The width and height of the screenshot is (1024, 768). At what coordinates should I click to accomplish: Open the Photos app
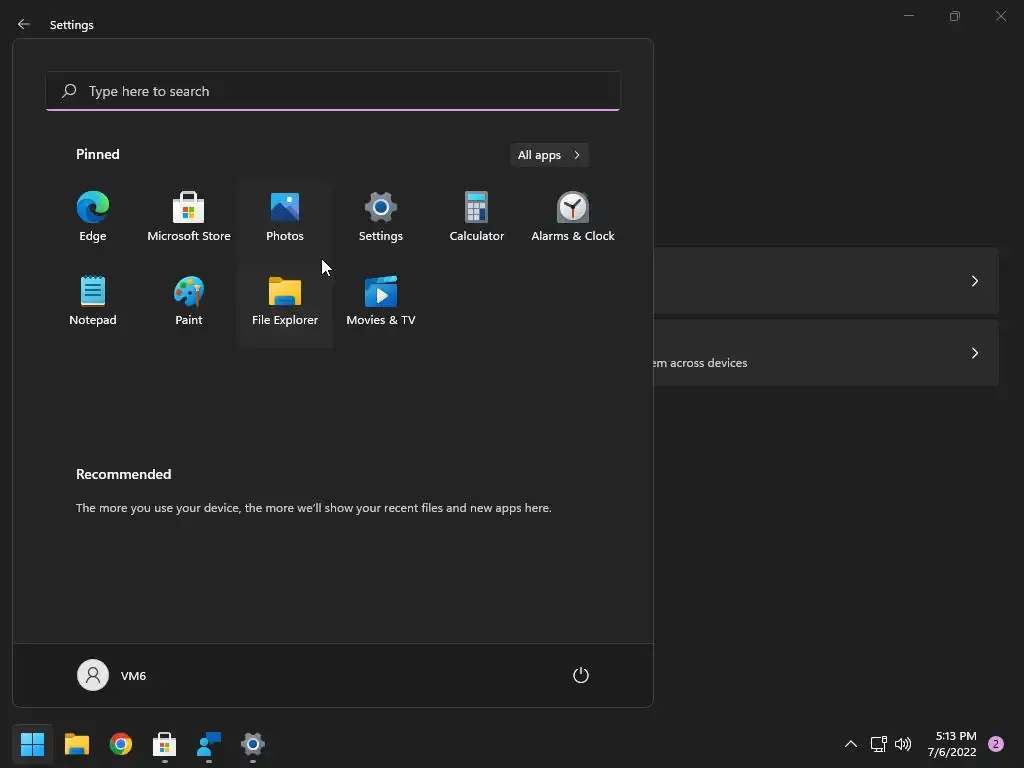[x=285, y=217]
